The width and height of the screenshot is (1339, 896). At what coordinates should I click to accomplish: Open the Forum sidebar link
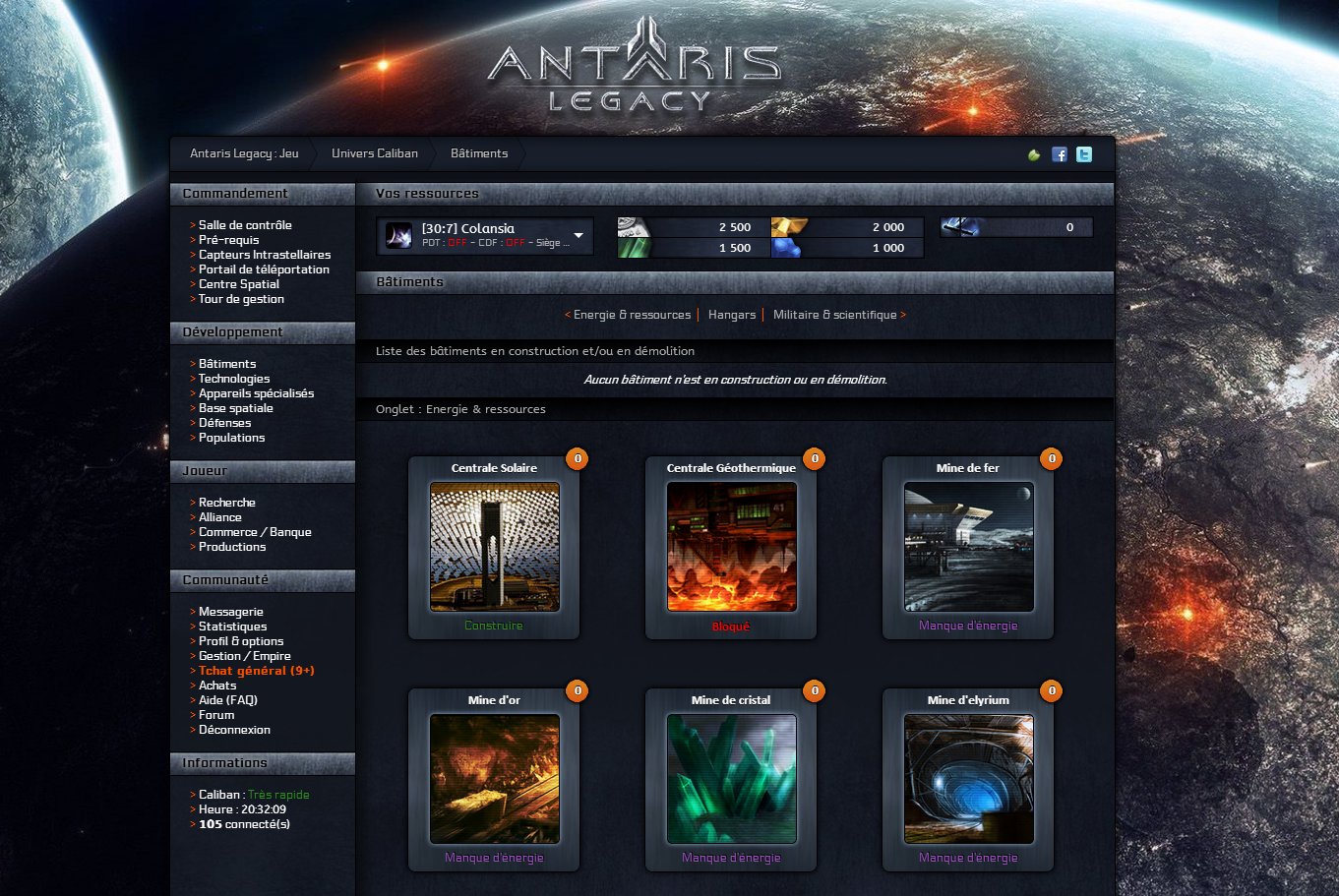(x=216, y=715)
